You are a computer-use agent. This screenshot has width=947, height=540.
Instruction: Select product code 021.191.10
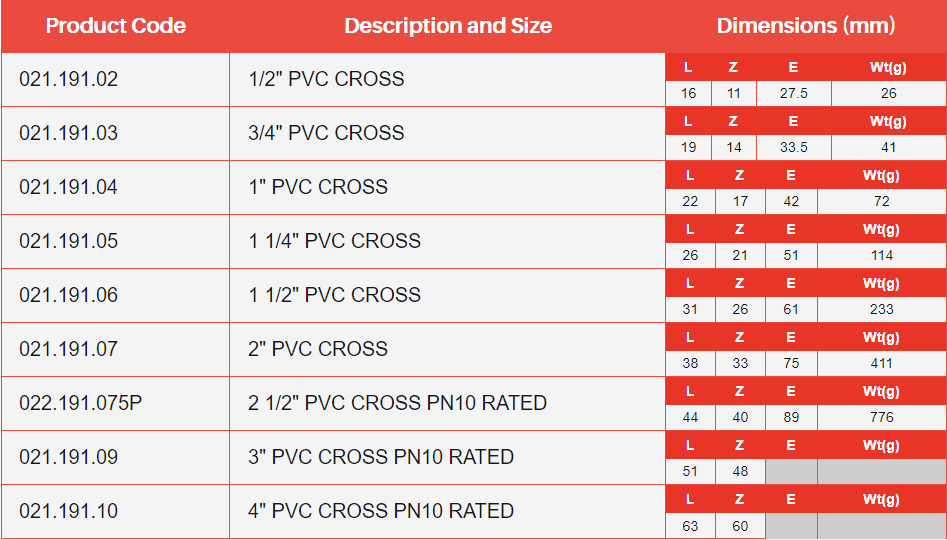(68, 511)
